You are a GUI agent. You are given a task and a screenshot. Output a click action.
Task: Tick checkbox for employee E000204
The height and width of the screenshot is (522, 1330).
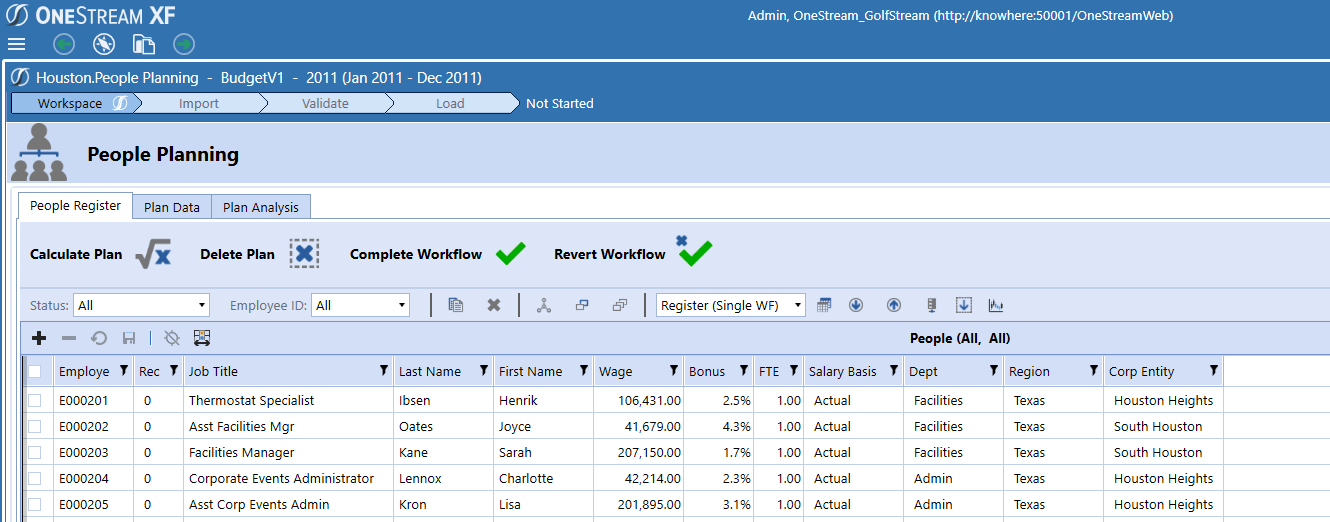point(35,478)
